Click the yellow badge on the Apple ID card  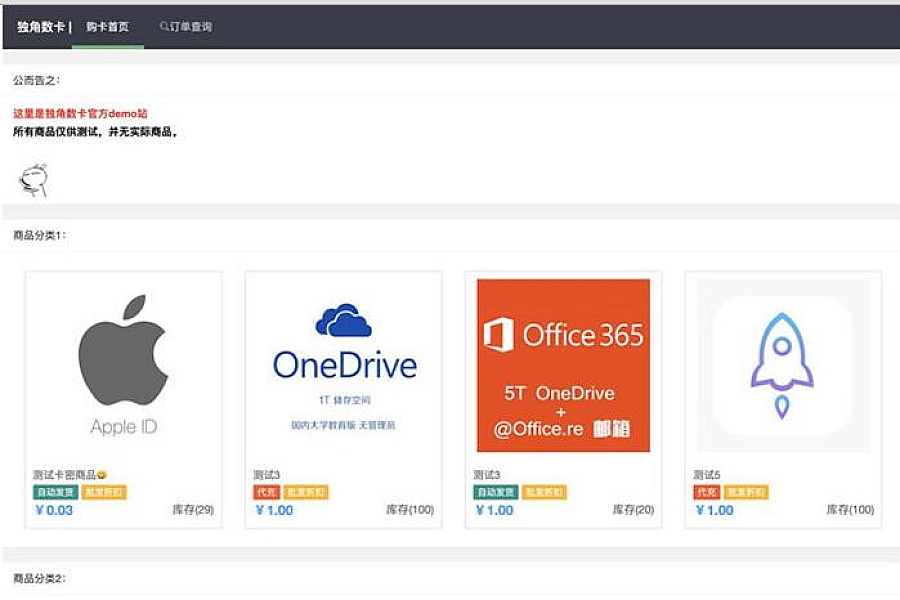click(104, 492)
